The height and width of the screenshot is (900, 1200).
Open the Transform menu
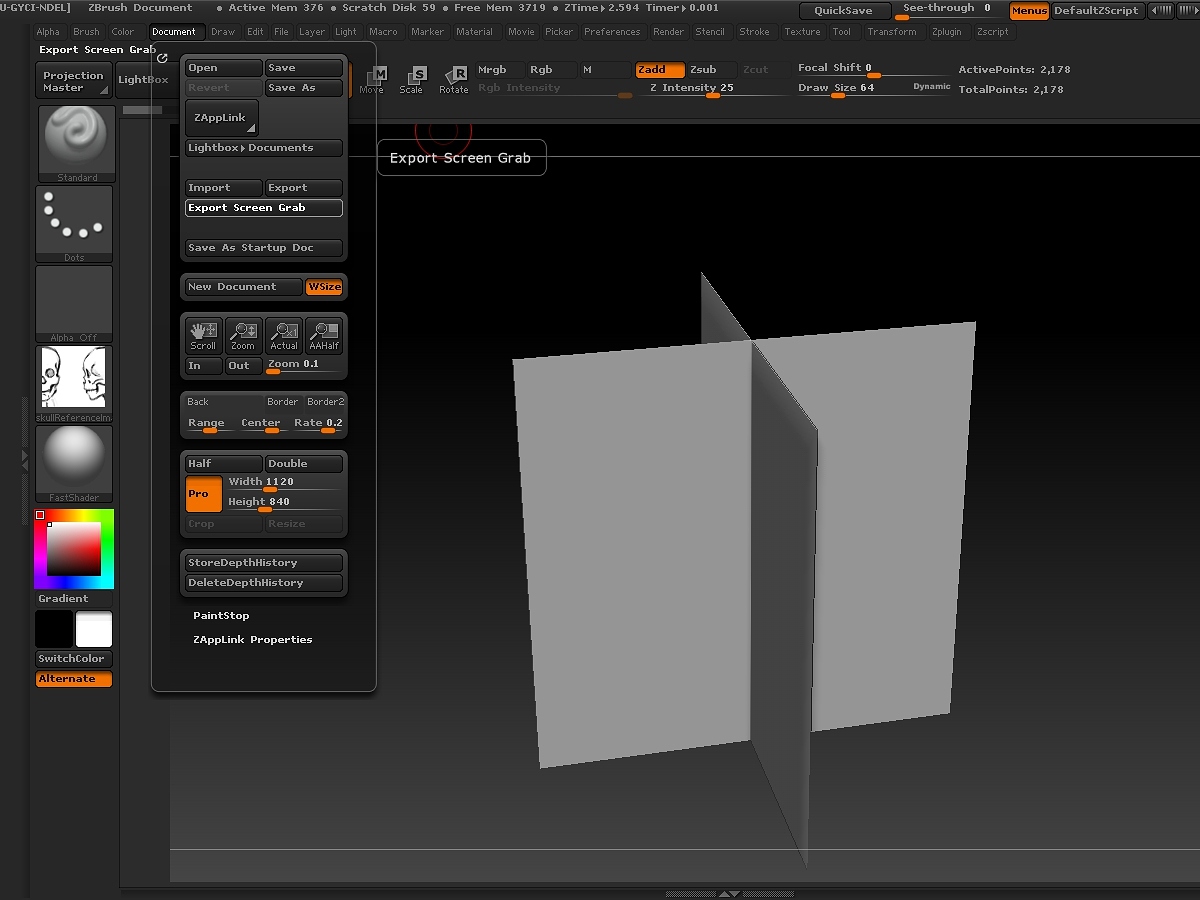click(x=892, y=32)
